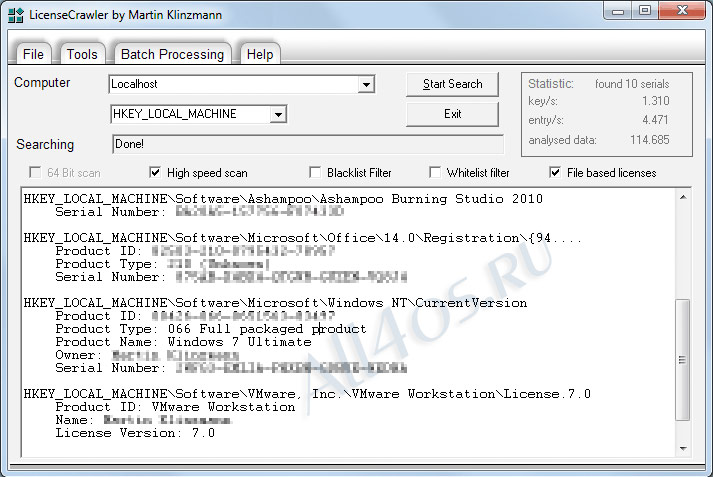Click the Exit button

coord(452,114)
